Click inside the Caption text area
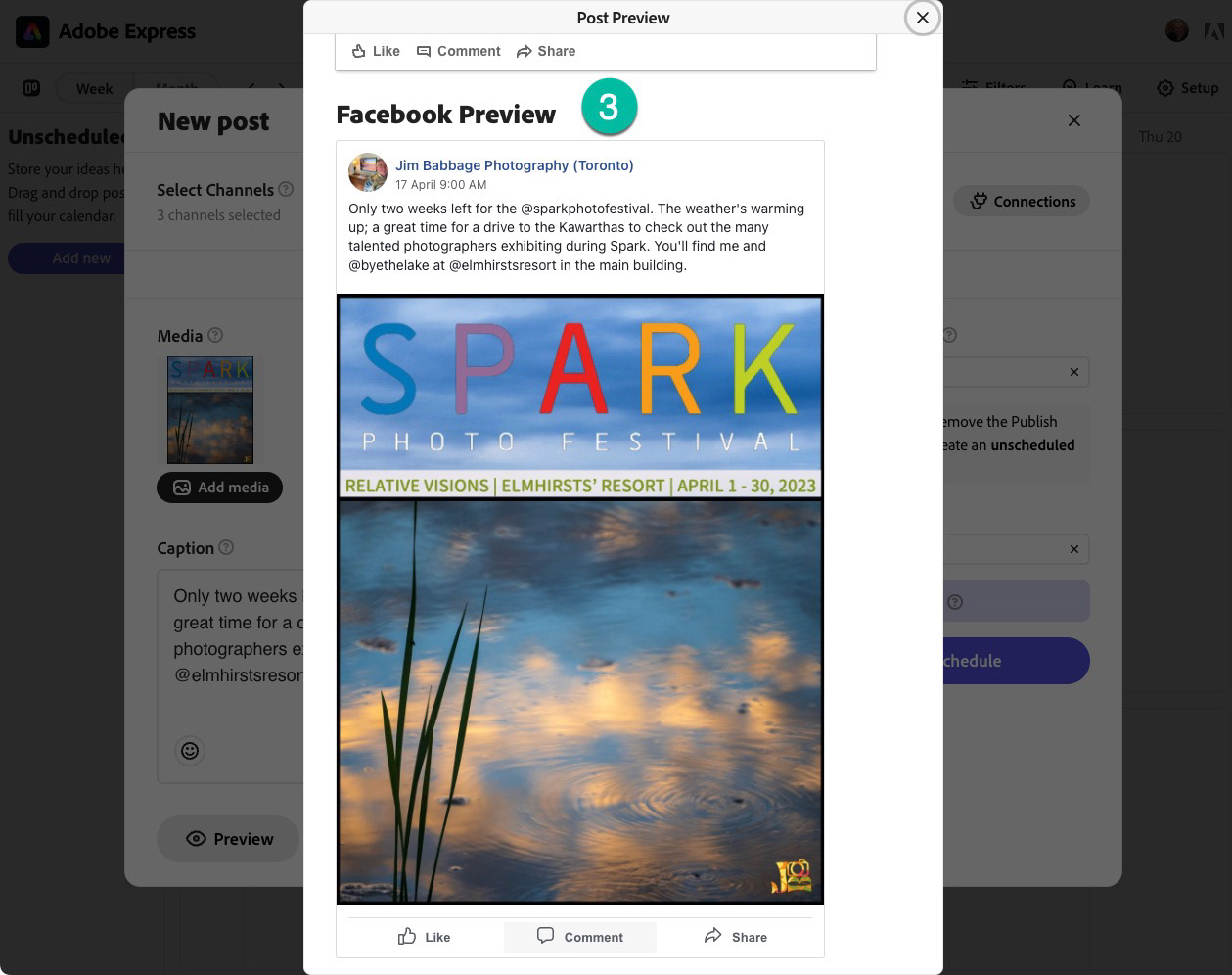This screenshot has height=975, width=1232. [232, 677]
